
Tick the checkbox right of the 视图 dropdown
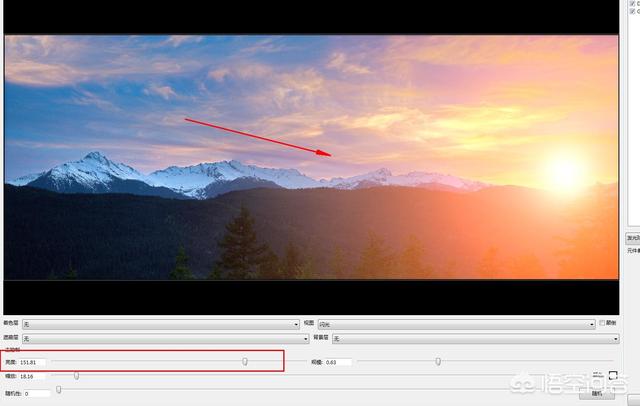pyautogui.click(x=602, y=323)
